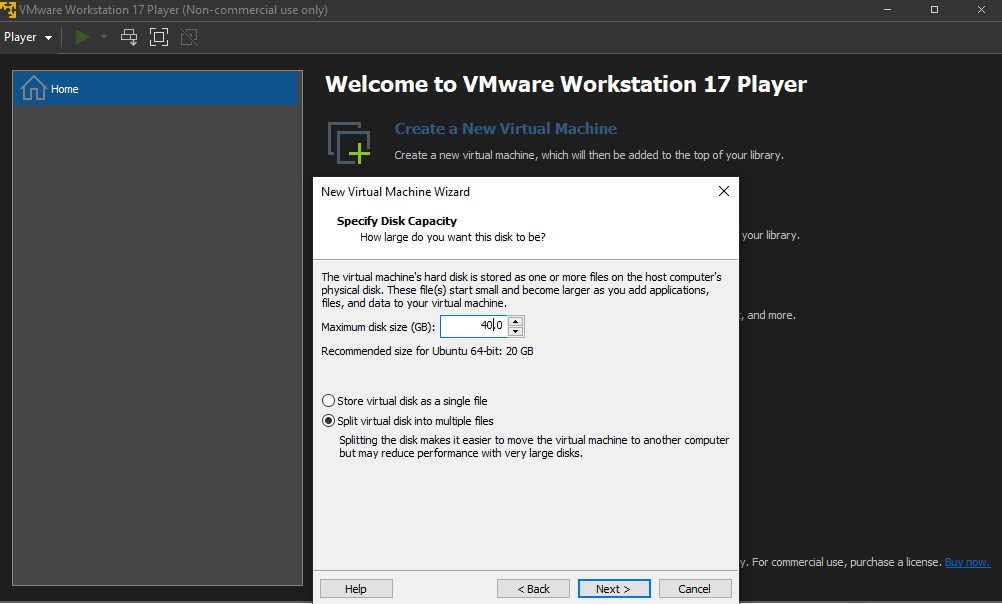Screen dimensions: 1002x604
Task: Click the VMware logo in title bar
Action: pos(8,10)
